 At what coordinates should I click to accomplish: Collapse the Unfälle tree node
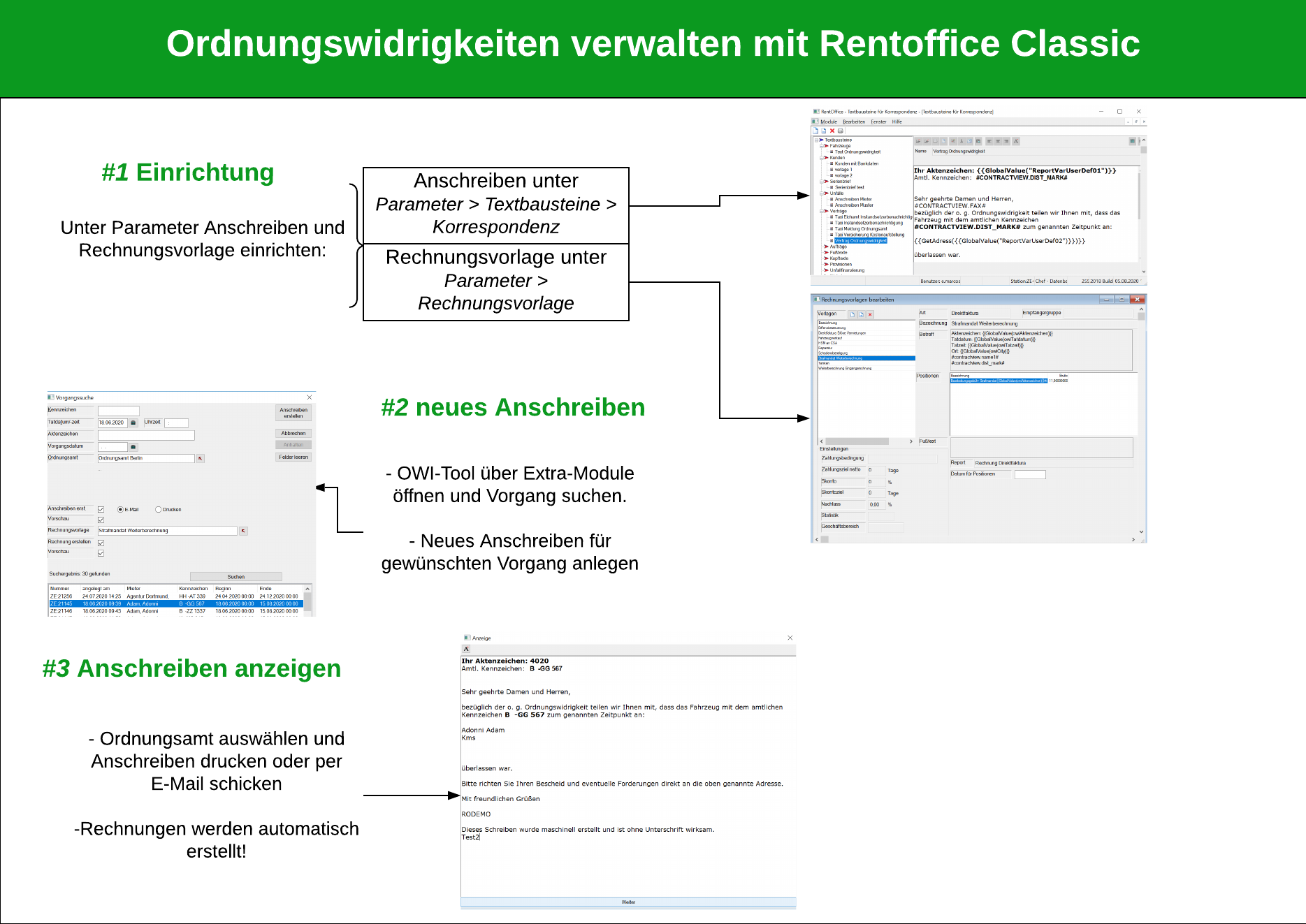pos(821,193)
